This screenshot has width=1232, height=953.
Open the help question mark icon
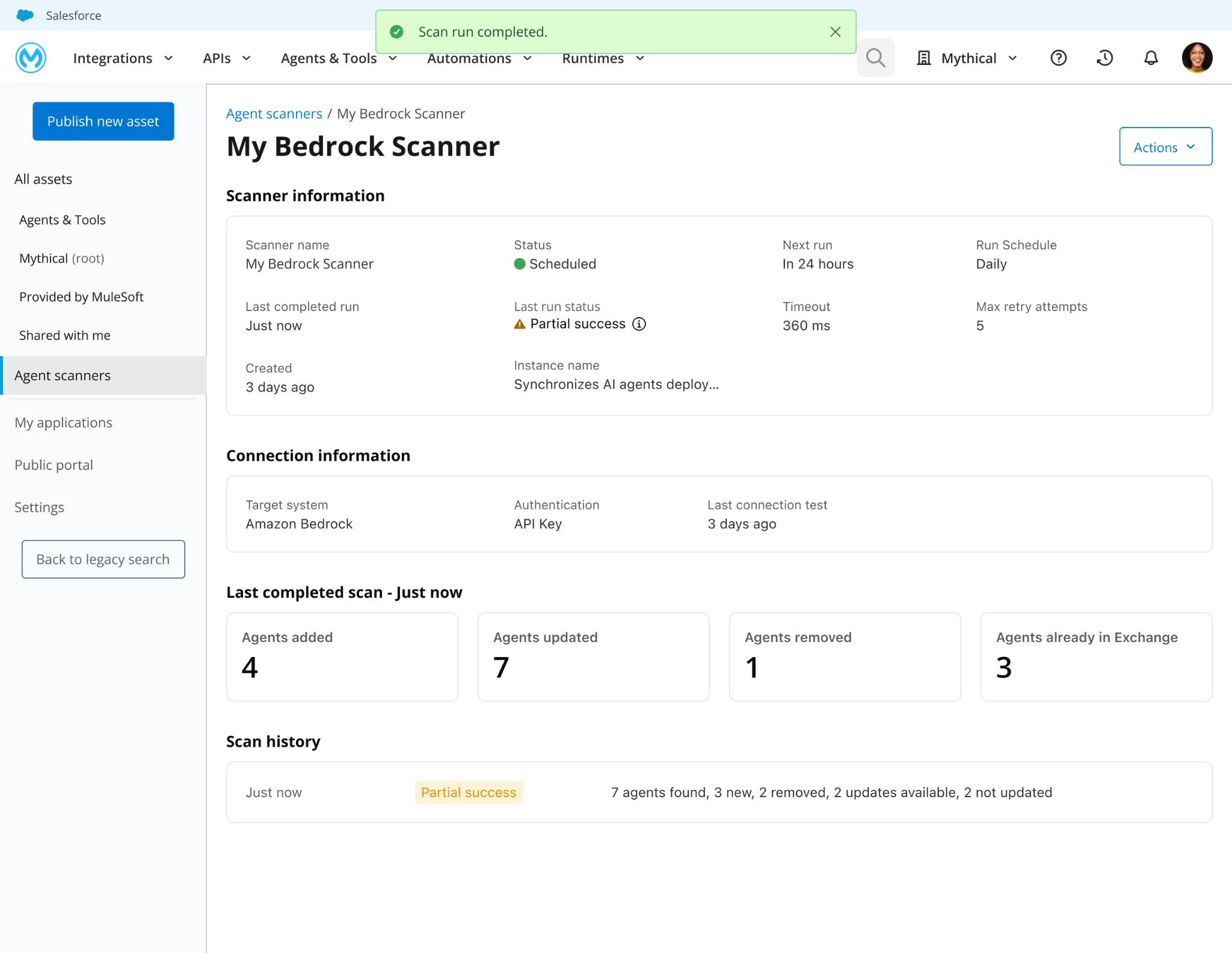[1058, 58]
